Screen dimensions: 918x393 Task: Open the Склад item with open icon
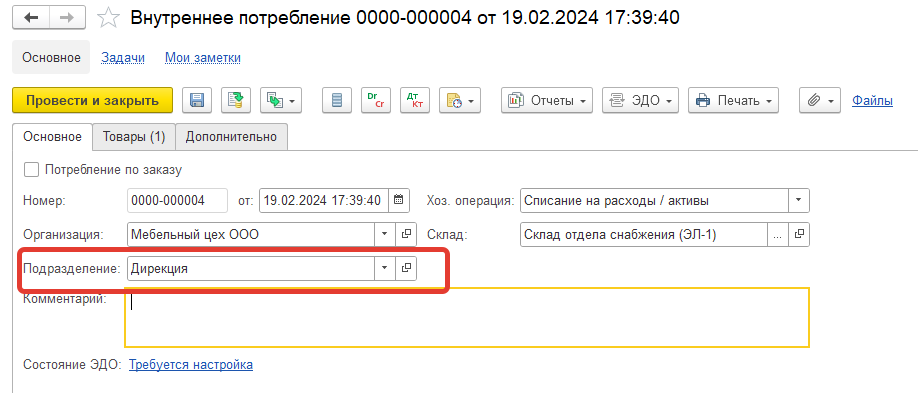[799, 234]
